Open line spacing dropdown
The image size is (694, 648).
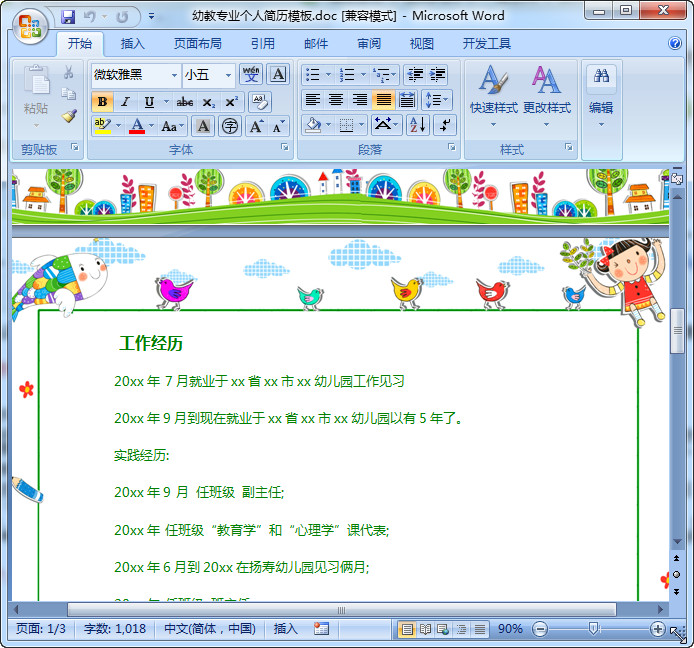pos(437,100)
